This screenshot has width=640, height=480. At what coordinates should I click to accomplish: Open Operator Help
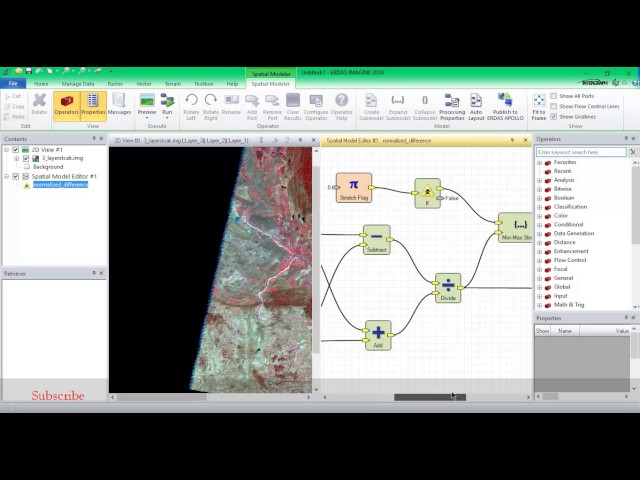click(341, 106)
